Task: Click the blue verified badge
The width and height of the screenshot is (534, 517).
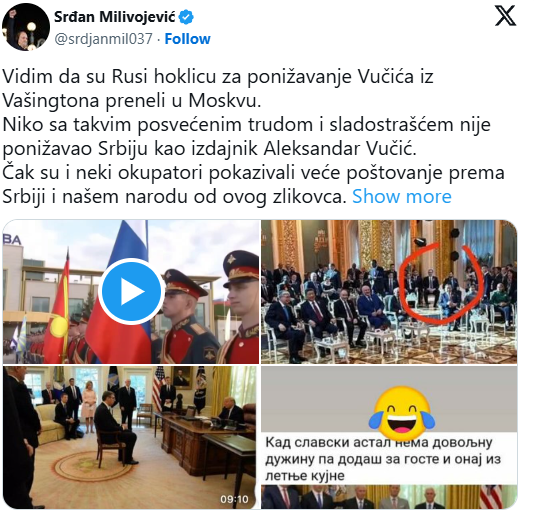Action: (x=186, y=17)
